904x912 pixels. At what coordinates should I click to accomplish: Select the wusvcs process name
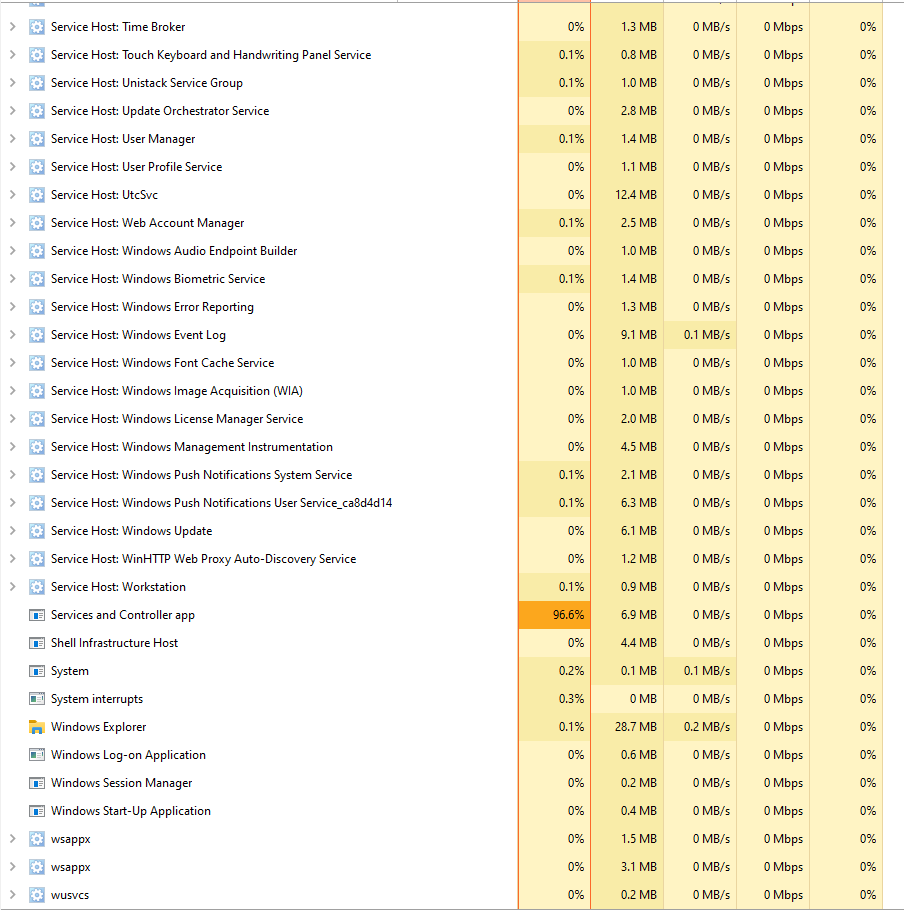click(x=70, y=895)
